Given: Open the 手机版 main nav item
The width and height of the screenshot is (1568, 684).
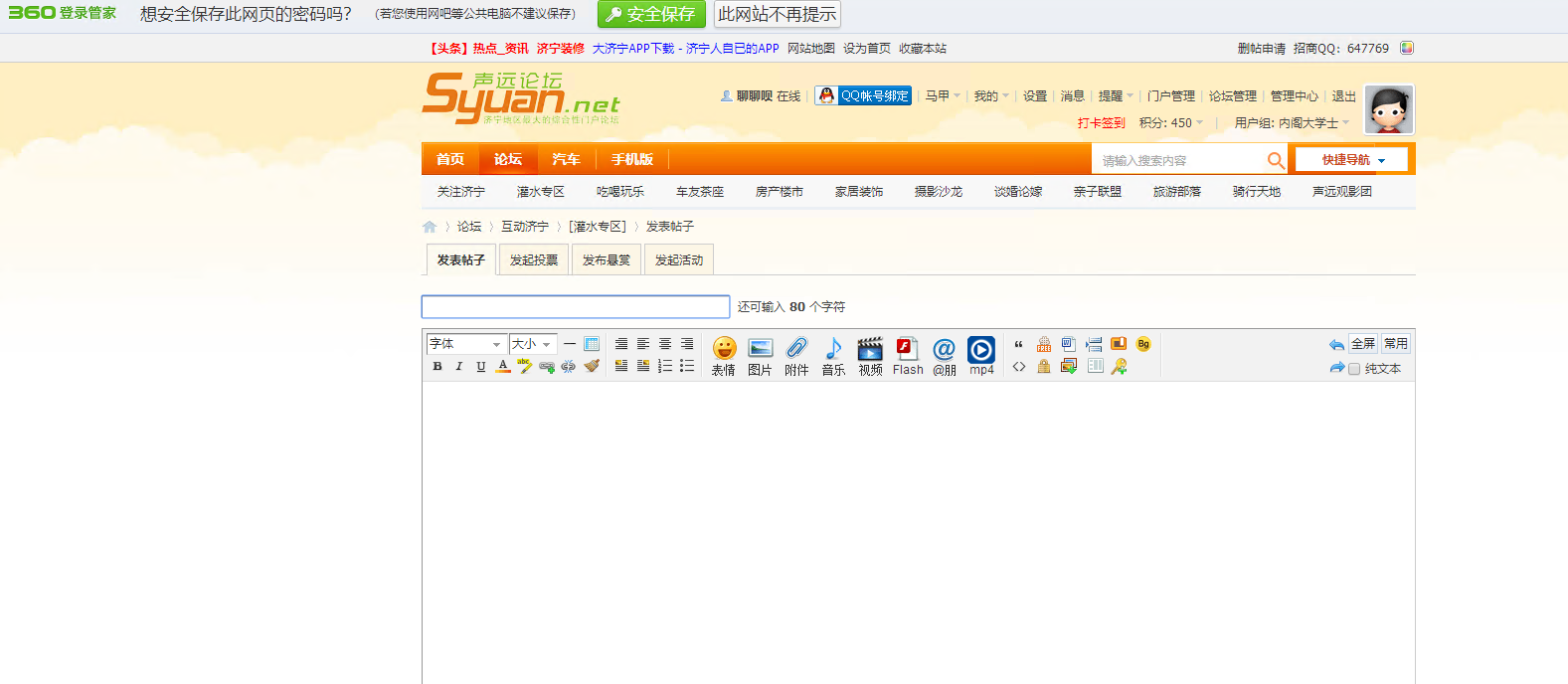Looking at the screenshot, I should click(632, 159).
